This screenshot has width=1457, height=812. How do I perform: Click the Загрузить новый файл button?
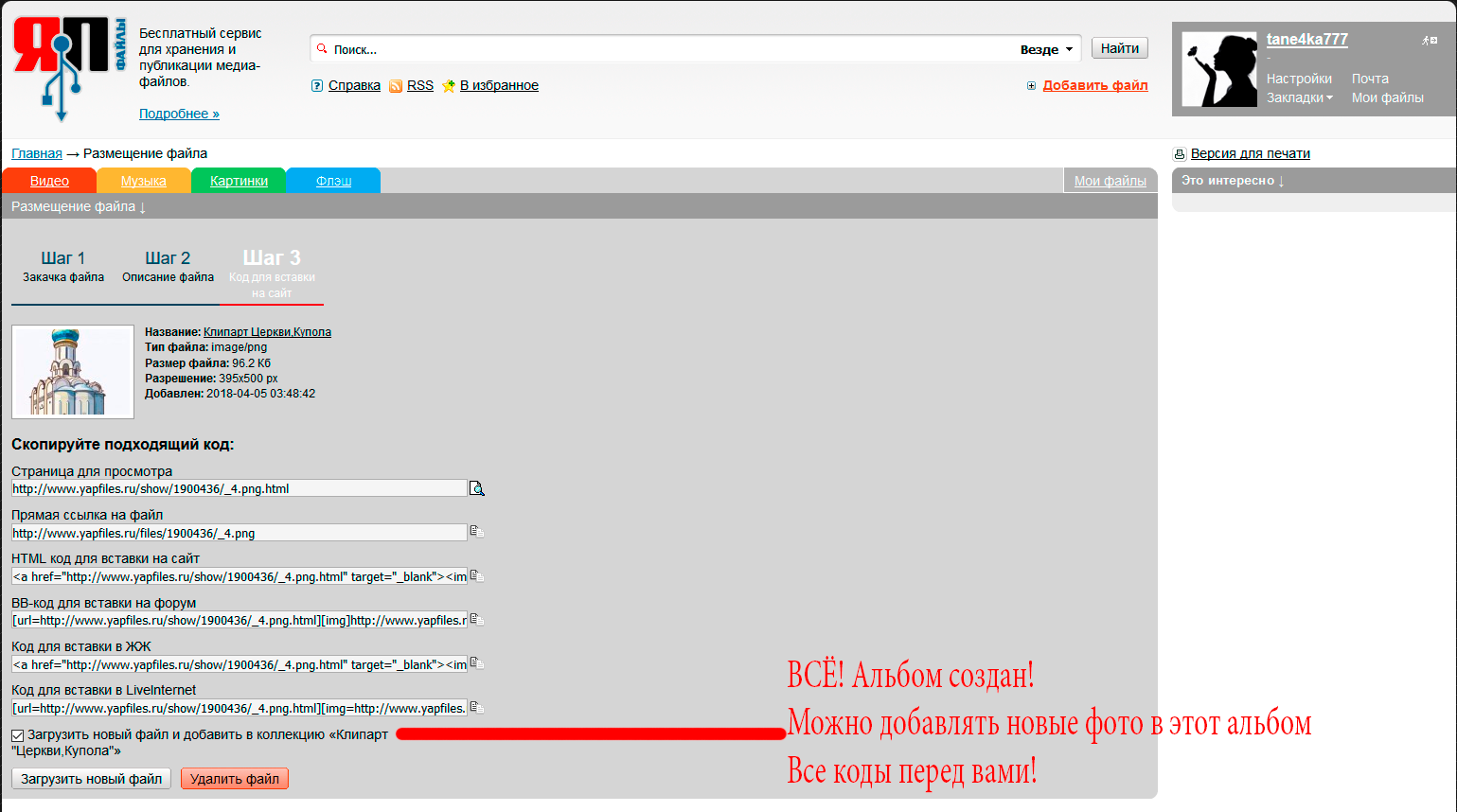click(92, 779)
